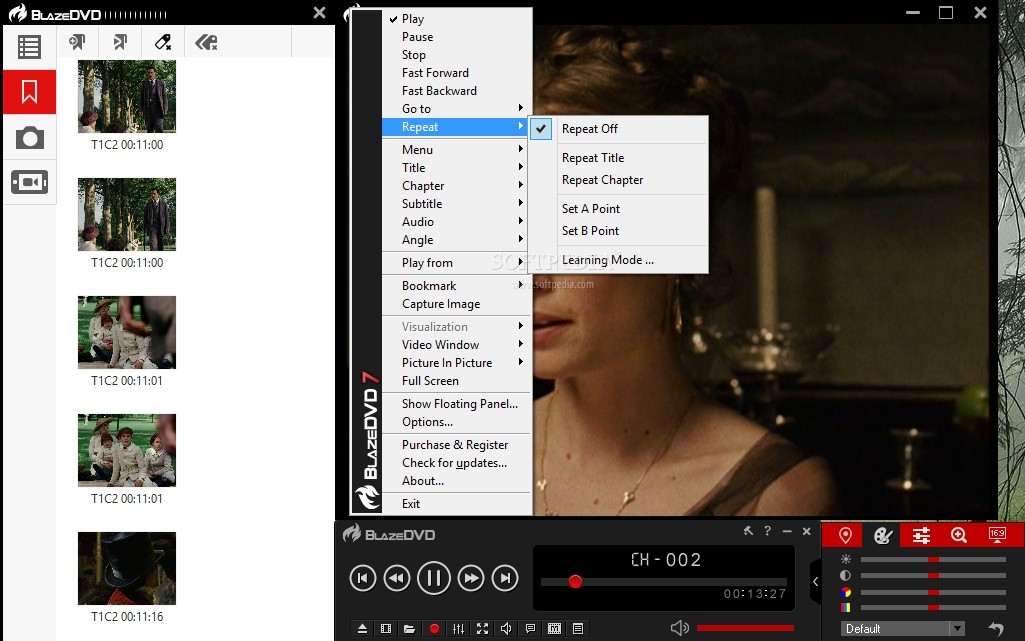Expand the Menu submenu
1025x641 pixels.
click(x=456, y=150)
